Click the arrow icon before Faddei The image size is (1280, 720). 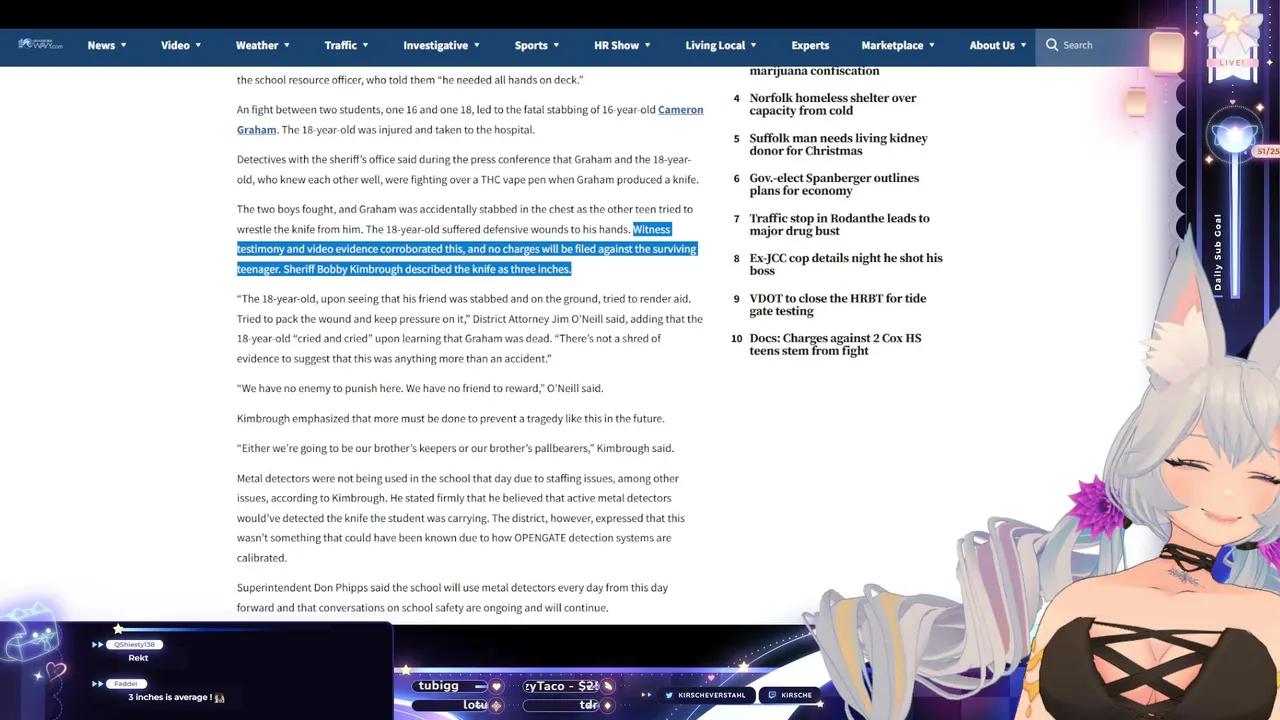98,684
